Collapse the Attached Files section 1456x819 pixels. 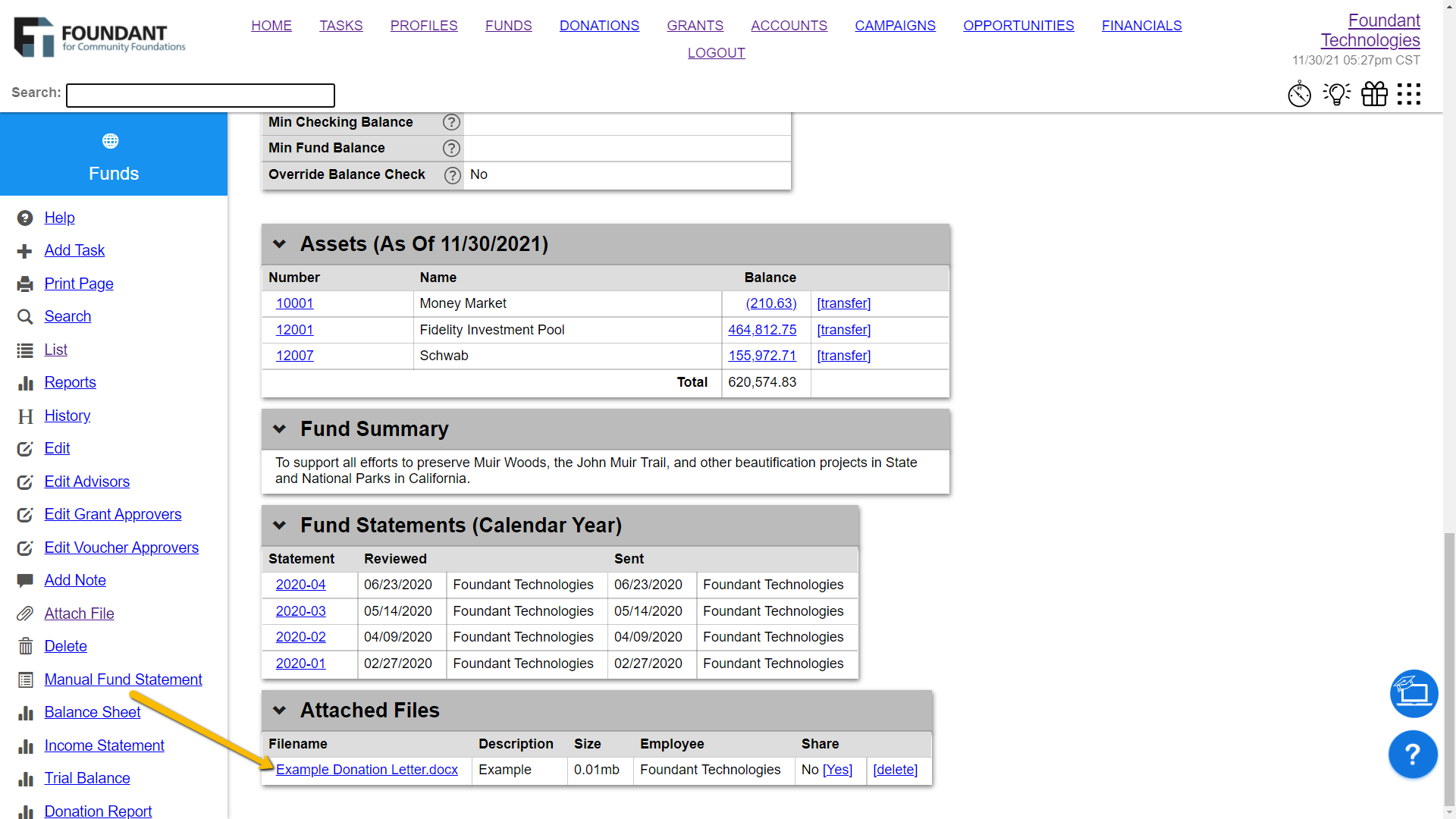279,711
